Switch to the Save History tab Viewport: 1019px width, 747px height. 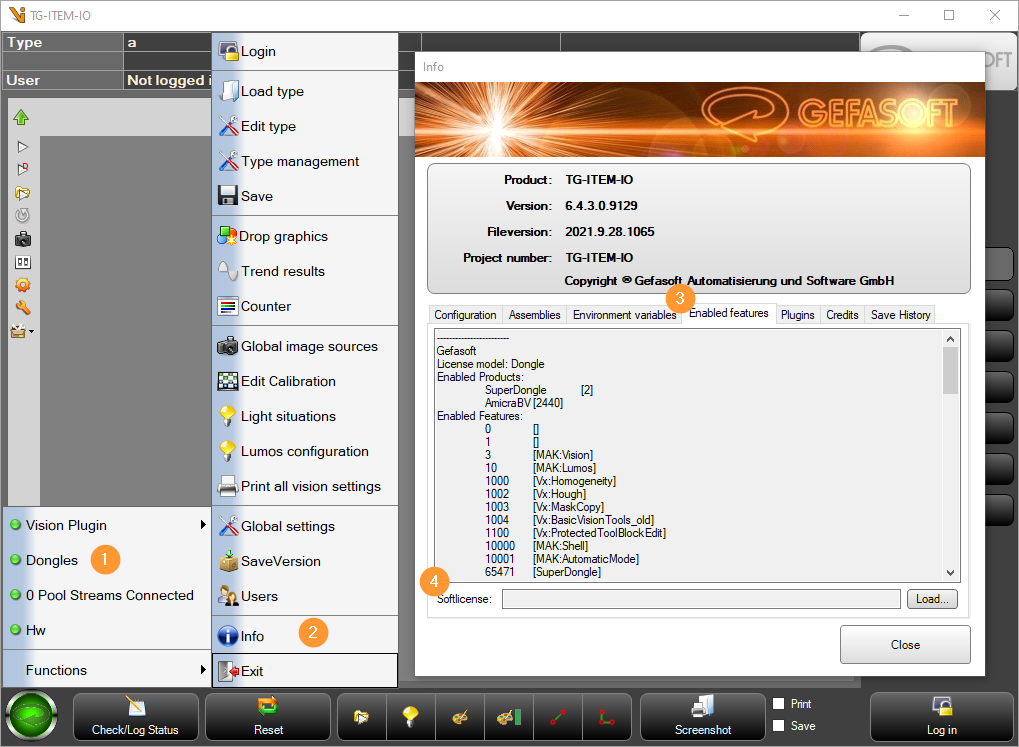(900, 315)
